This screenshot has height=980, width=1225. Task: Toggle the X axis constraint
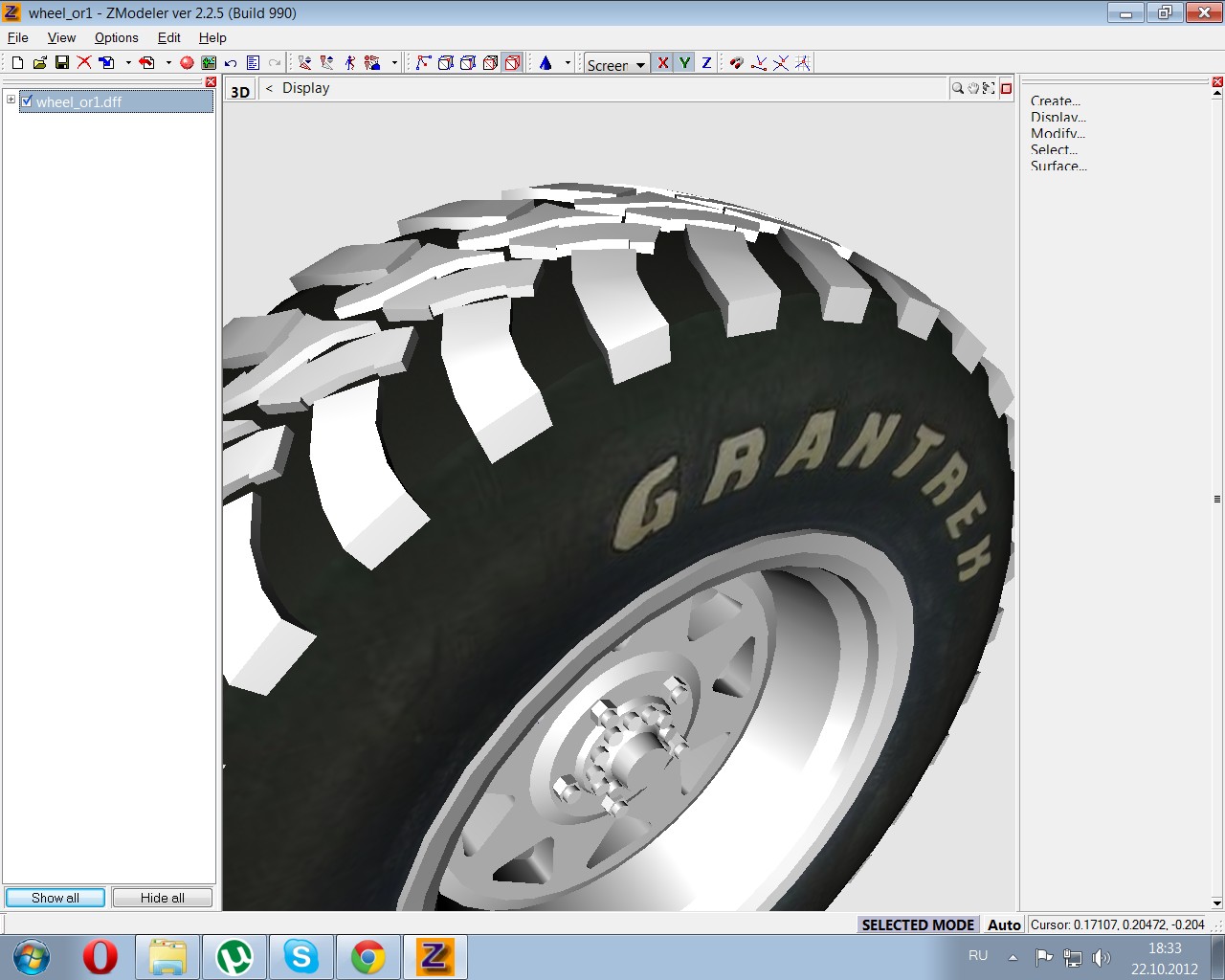point(662,63)
